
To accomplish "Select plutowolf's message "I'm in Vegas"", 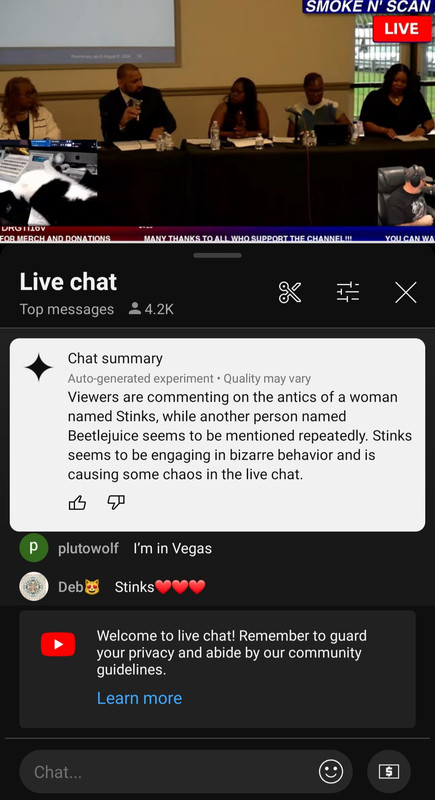I will pos(172,548).
